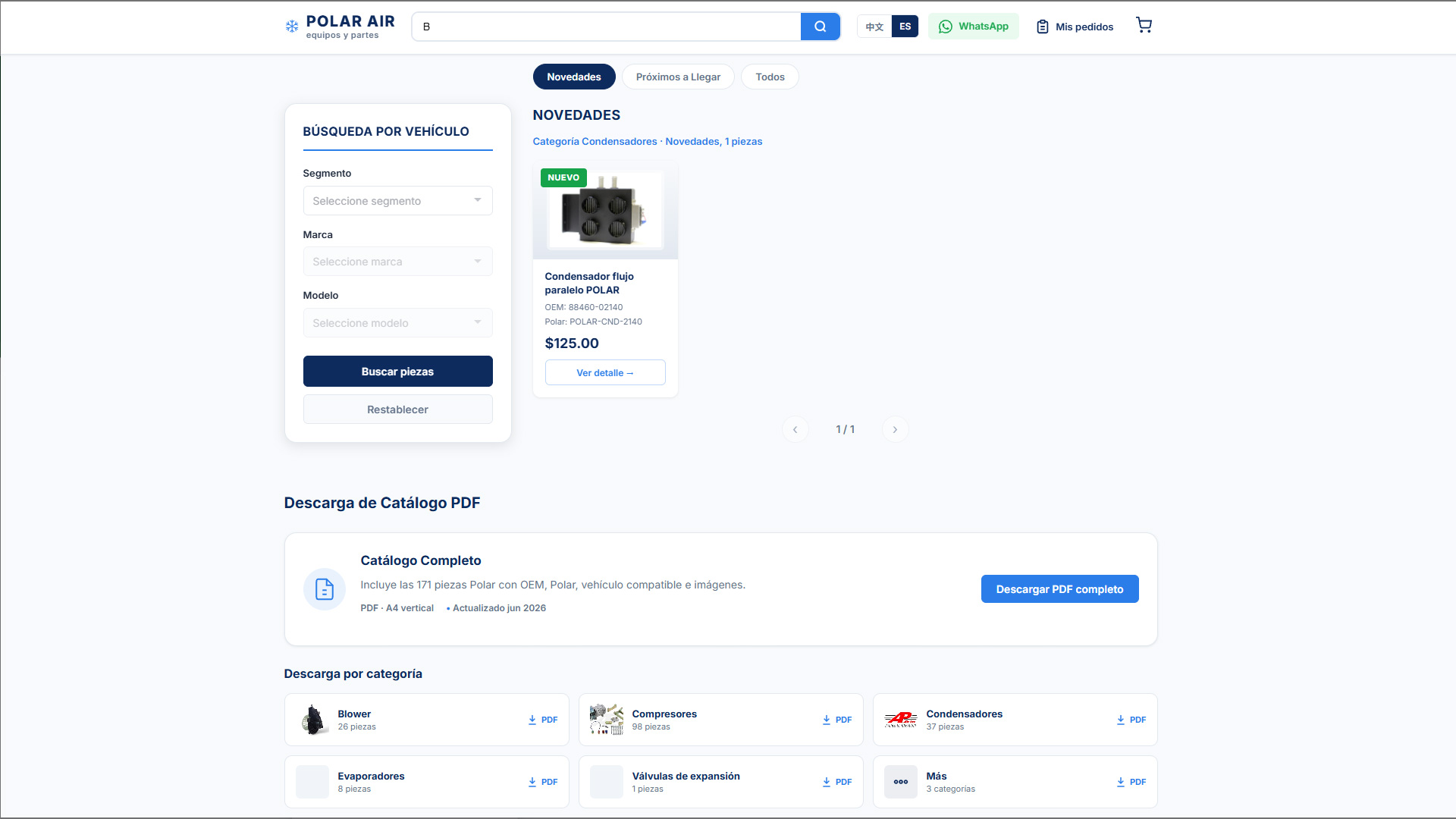The image size is (1456, 819).
Task: Select the Novedades tab
Action: 574,77
